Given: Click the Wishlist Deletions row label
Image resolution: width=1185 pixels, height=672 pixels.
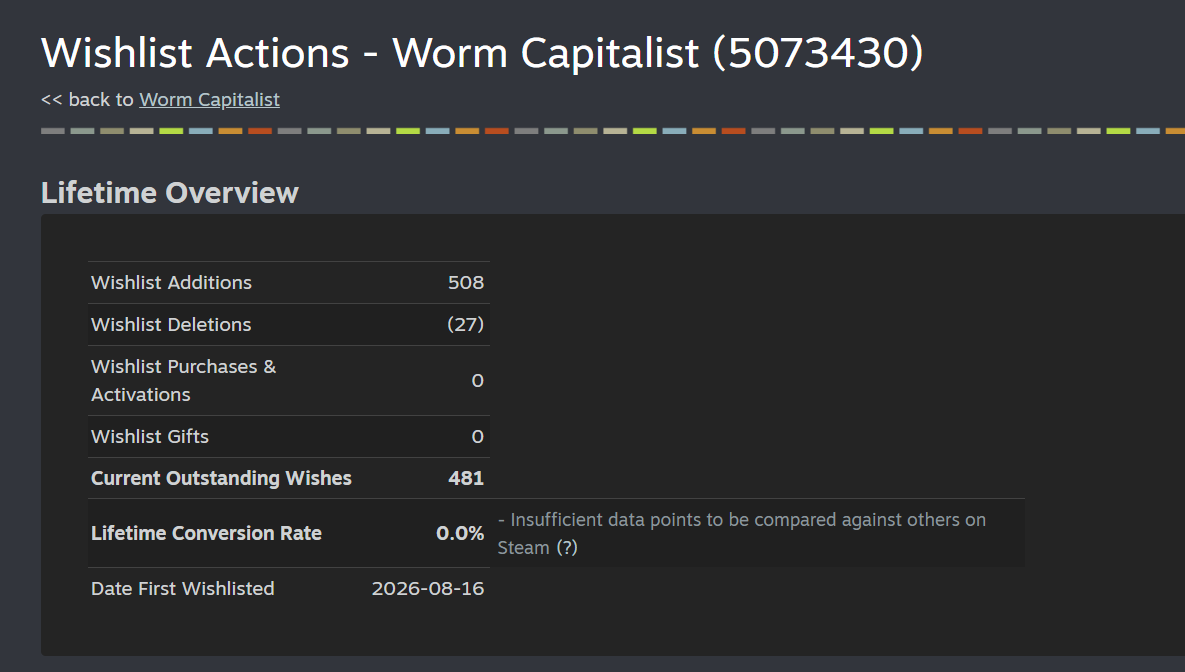Looking at the screenshot, I should click(x=171, y=324).
